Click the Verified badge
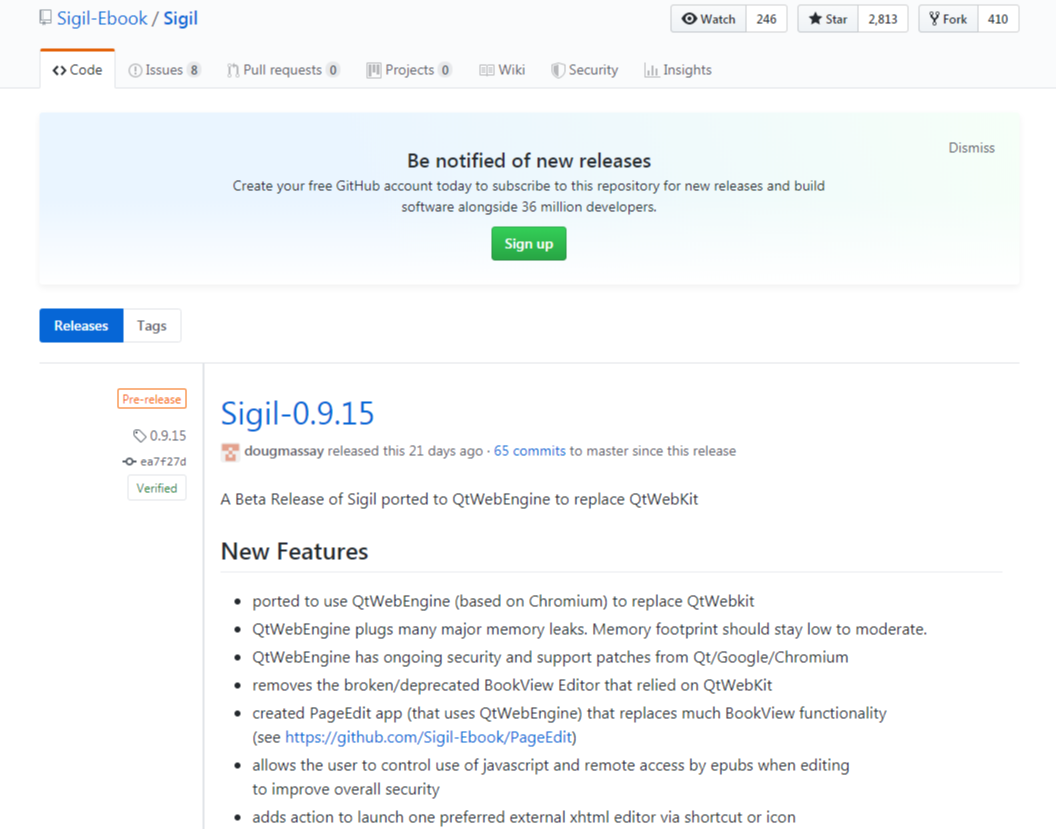Viewport: 1056px width, 829px height. coord(157,488)
